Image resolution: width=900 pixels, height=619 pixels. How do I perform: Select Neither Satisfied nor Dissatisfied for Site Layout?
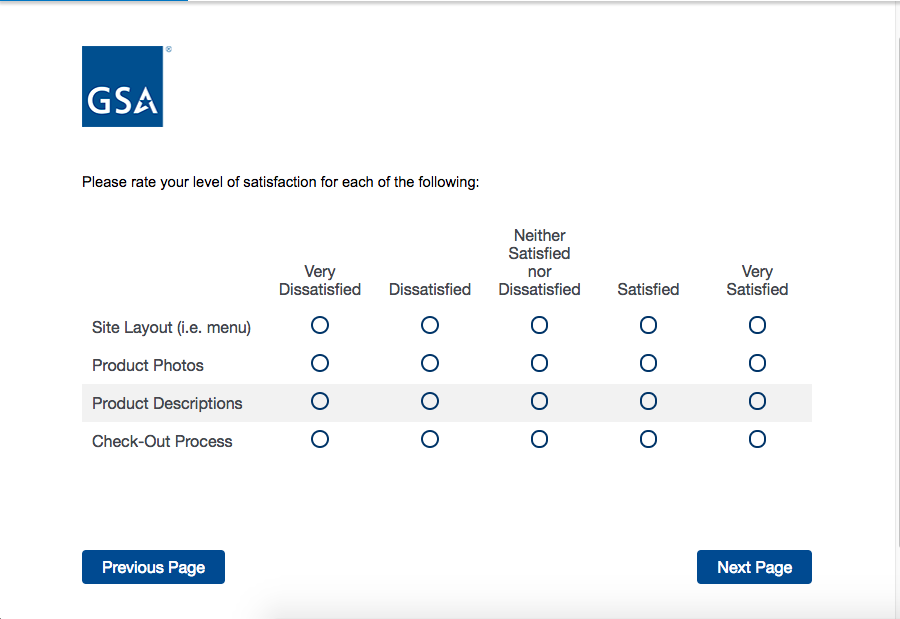pos(539,325)
